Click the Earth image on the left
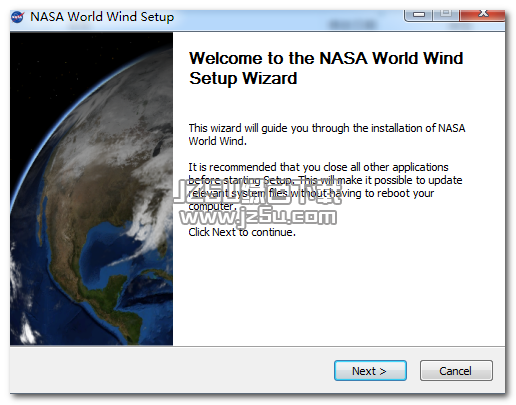This screenshot has width=516, height=405. (x=91, y=188)
